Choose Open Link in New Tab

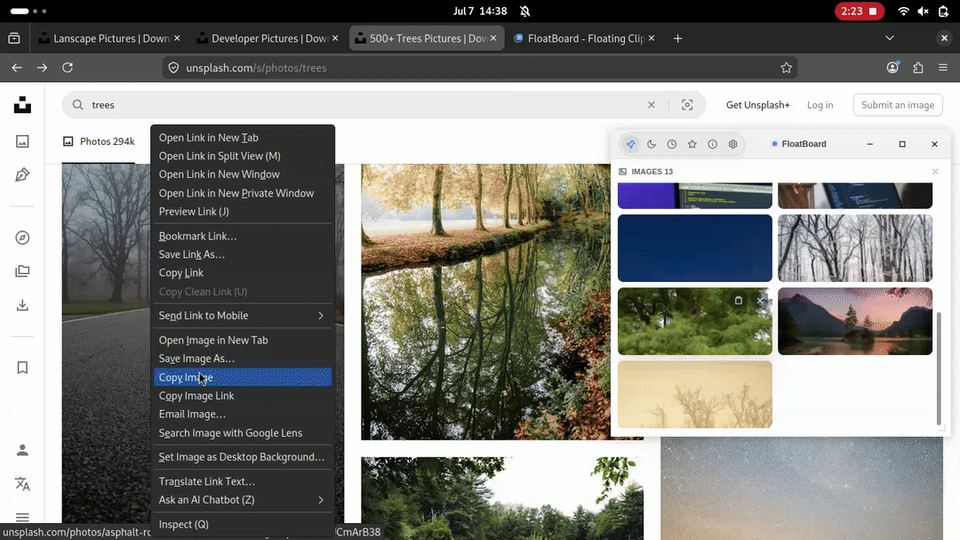(242, 138)
